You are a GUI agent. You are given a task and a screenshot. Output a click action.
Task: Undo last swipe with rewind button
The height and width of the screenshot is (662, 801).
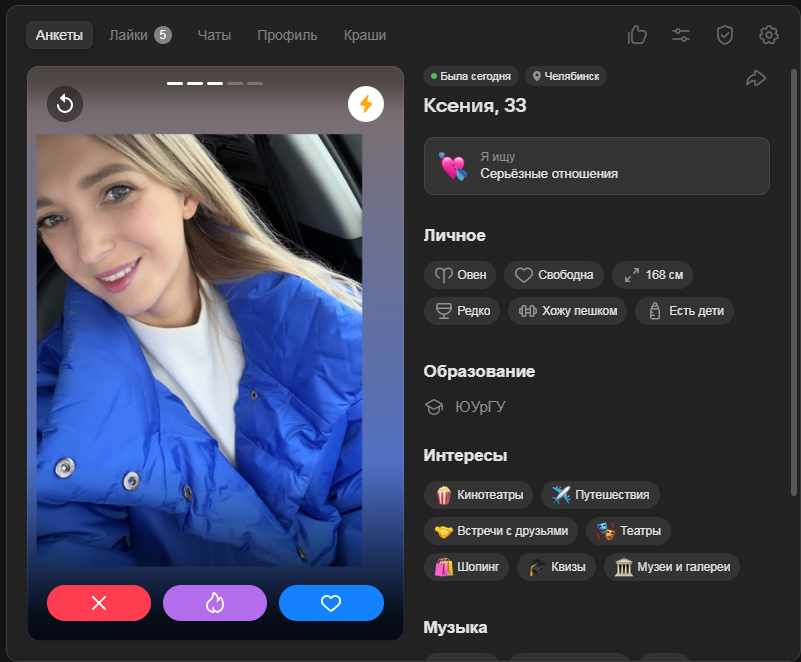65,104
